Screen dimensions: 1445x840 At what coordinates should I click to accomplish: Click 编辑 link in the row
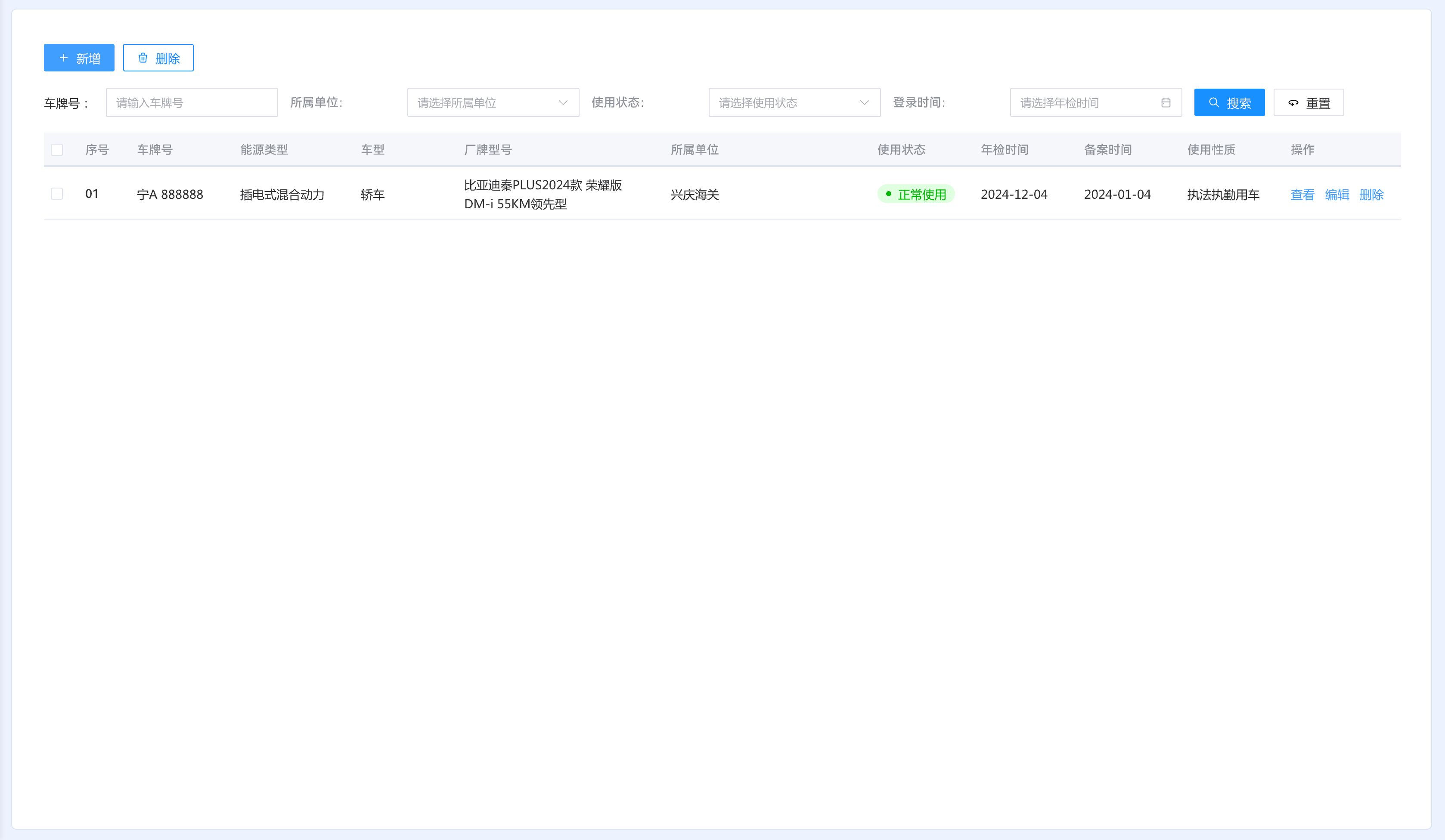click(1336, 195)
